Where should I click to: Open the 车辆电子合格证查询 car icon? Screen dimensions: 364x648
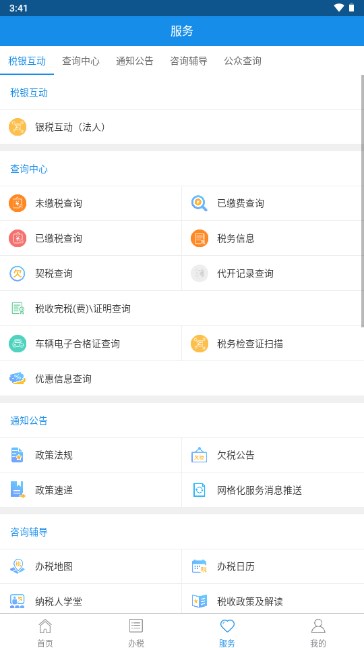tap(17, 343)
